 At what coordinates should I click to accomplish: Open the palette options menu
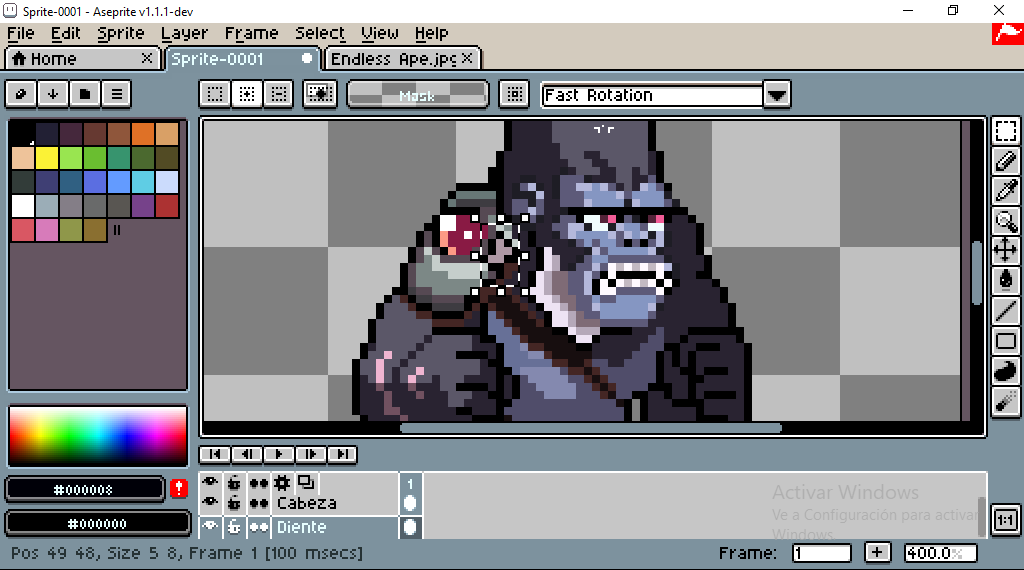[x=117, y=94]
